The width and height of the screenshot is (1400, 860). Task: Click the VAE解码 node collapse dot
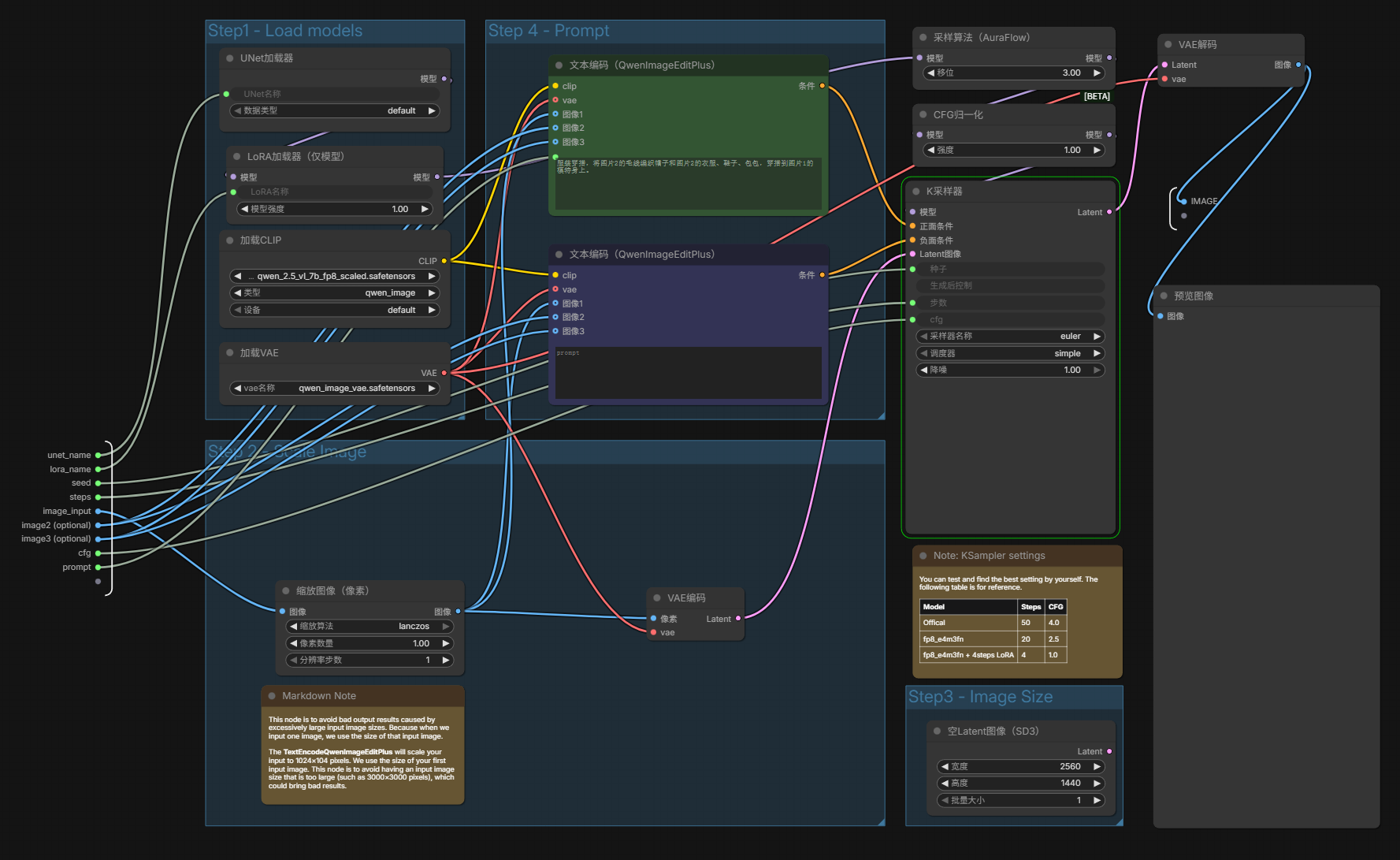[x=1168, y=45]
